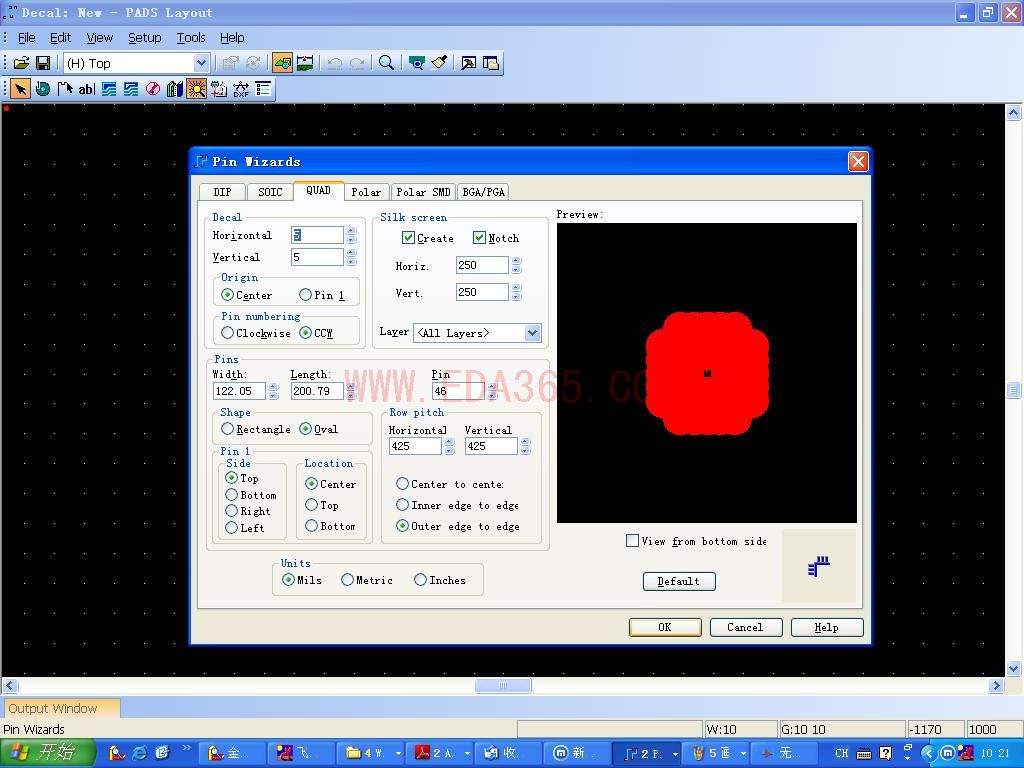The width and height of the screenshot is (1024, 768).
Task: Switch to the DIP tab
Action: pos(222,192)
